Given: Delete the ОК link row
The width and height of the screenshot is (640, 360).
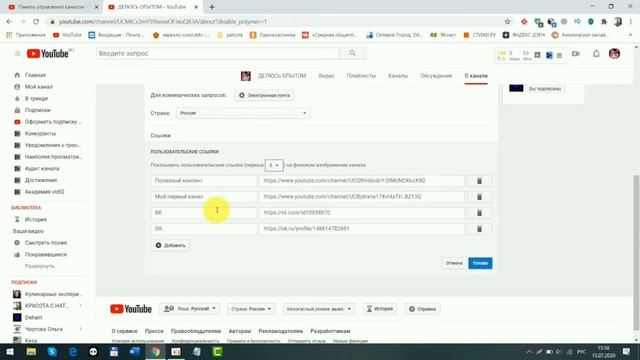Looking at the screenshot, I should click(480, 229).
